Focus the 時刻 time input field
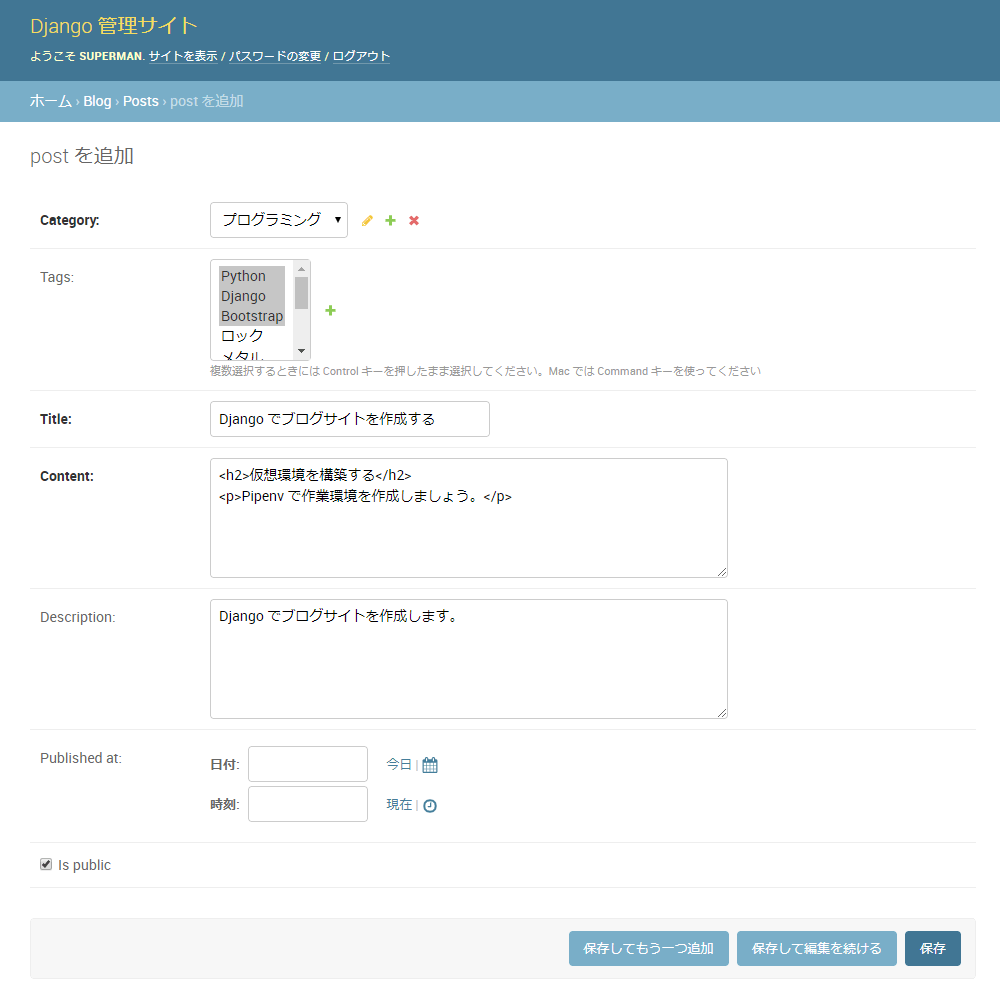The height and width of the screenshot is (988, 1000). coord(308,804)
